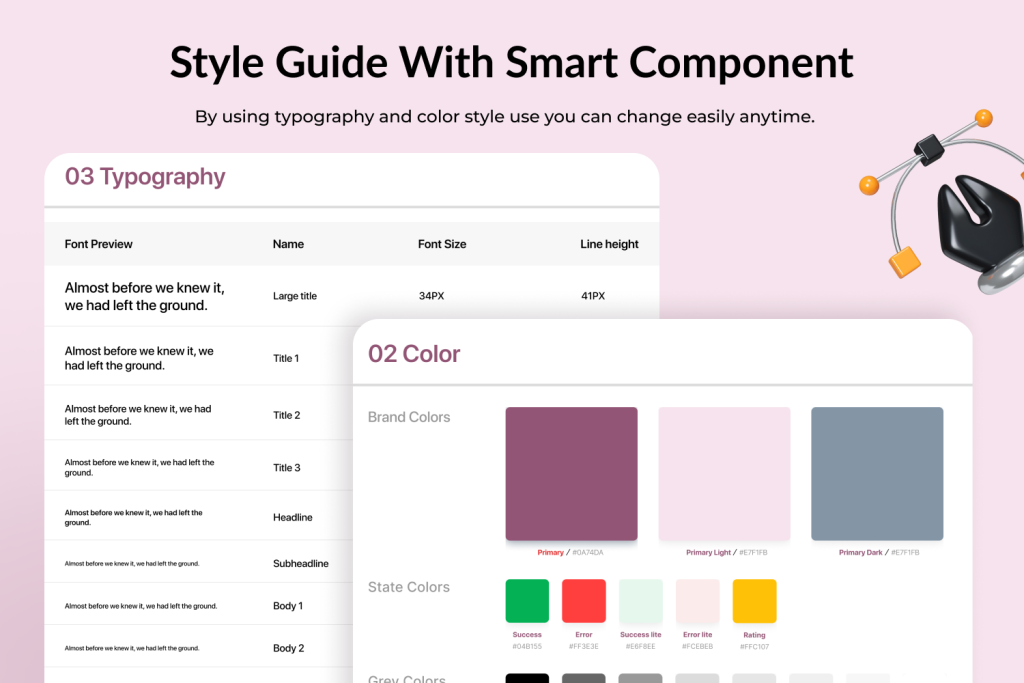Click the 'Font Preview' column header
1024x683 pixels.
click(x=99, y=244)
